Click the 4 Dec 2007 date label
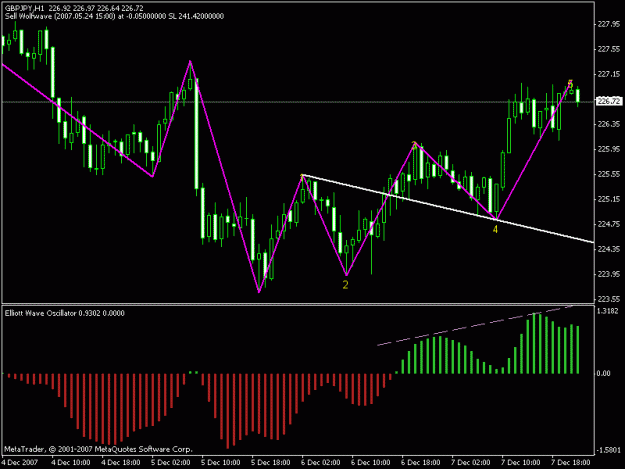Screen dimensions: 625x469 point(20,463)
